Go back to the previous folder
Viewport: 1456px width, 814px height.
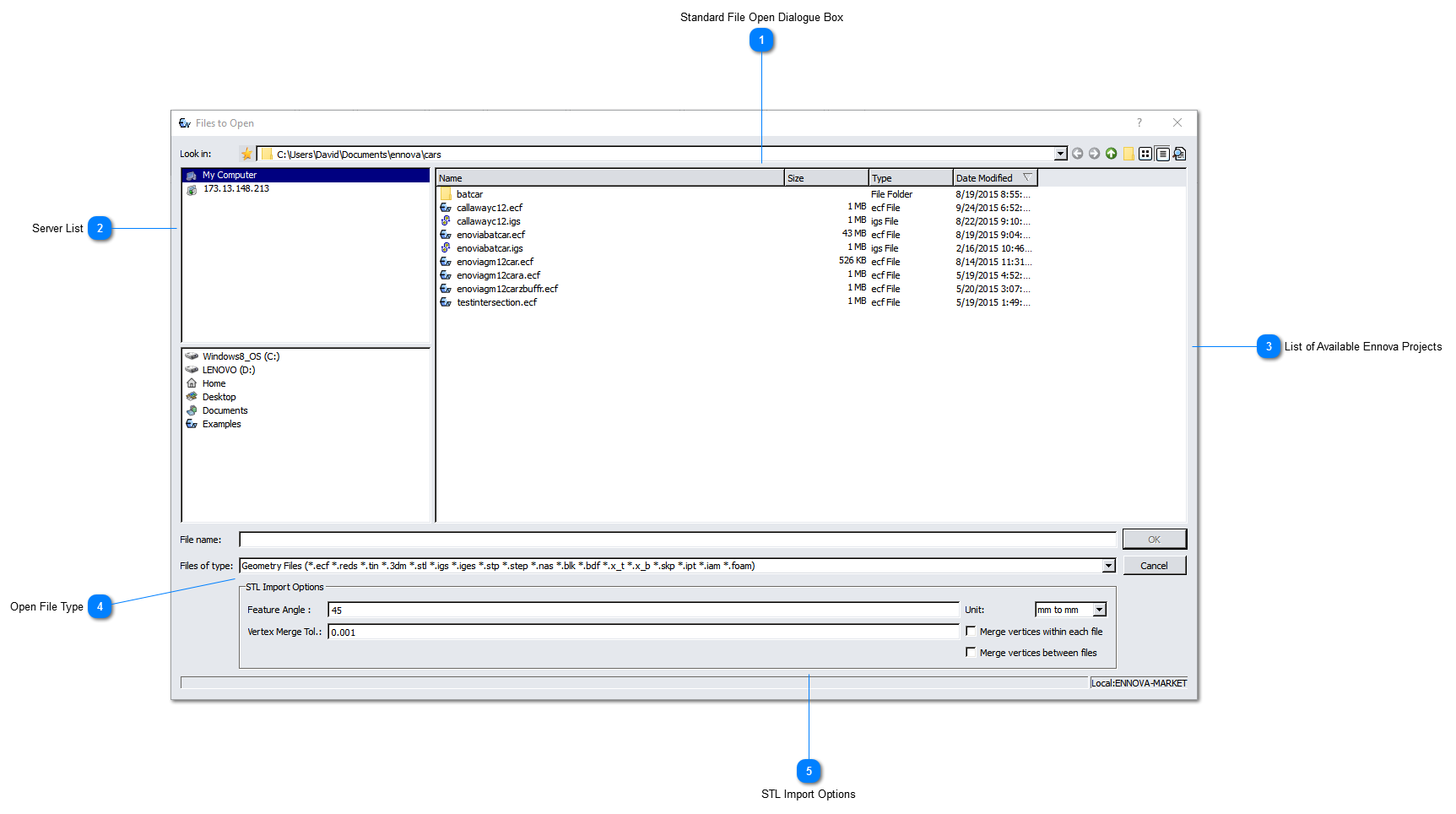(x=1078, y=154)
